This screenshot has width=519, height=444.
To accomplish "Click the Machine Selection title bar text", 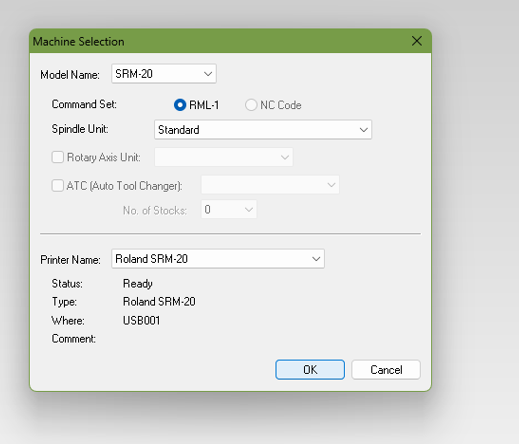I will pos(79,42).
